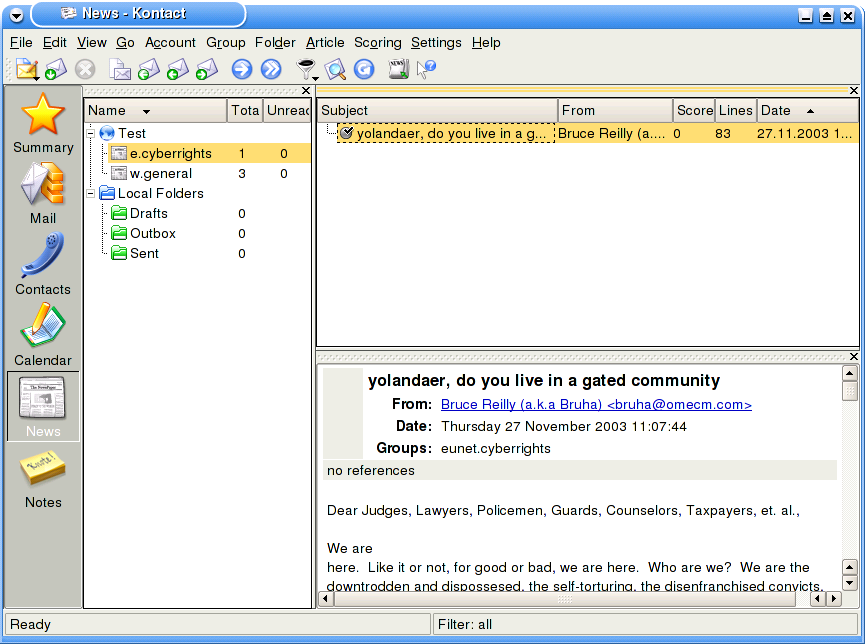Click 'eunet.cyberrights' in the Groups header
Image resolution: width=865 pixels, height=644 pixels.
pos(495,448)
